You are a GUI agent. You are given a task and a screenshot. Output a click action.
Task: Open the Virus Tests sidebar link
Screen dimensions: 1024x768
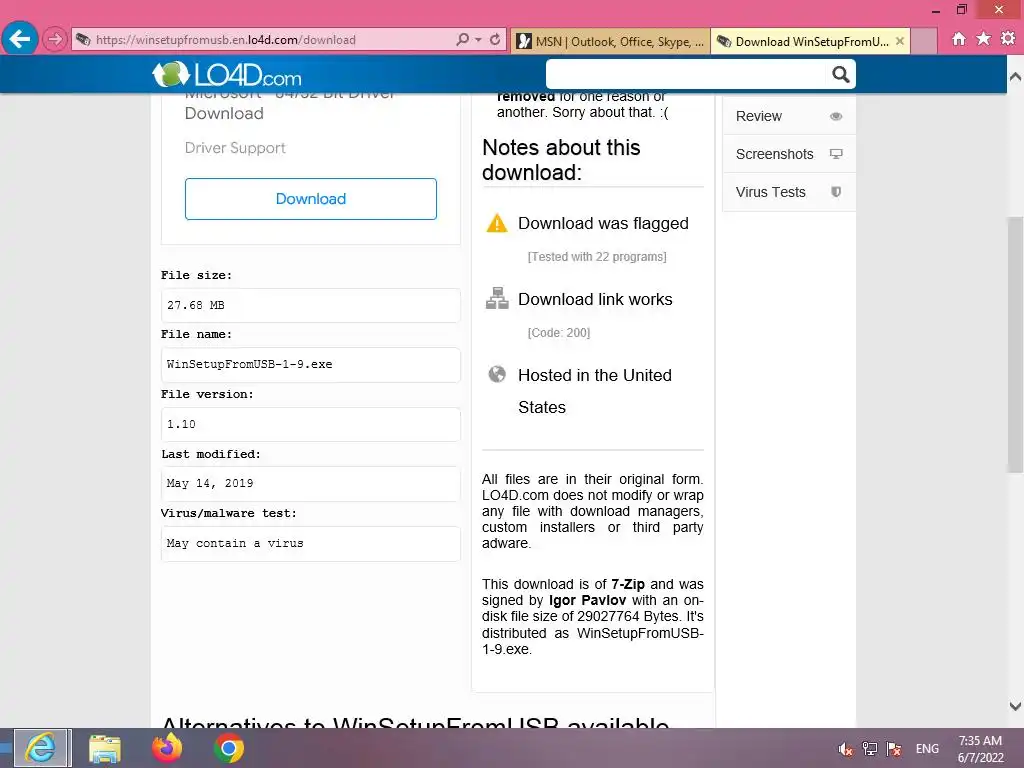point(789,192)
